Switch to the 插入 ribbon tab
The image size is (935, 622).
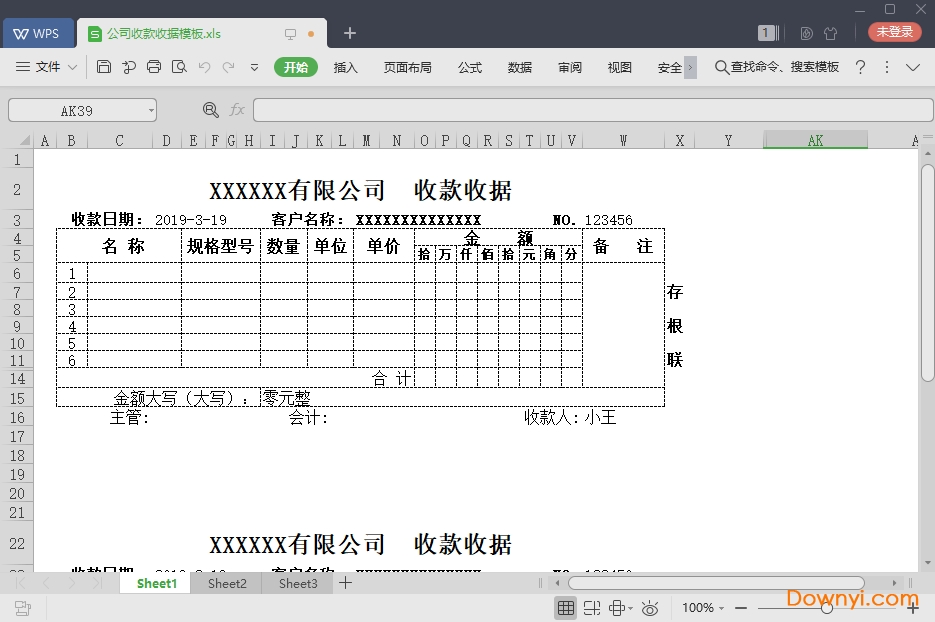point(345,67)
